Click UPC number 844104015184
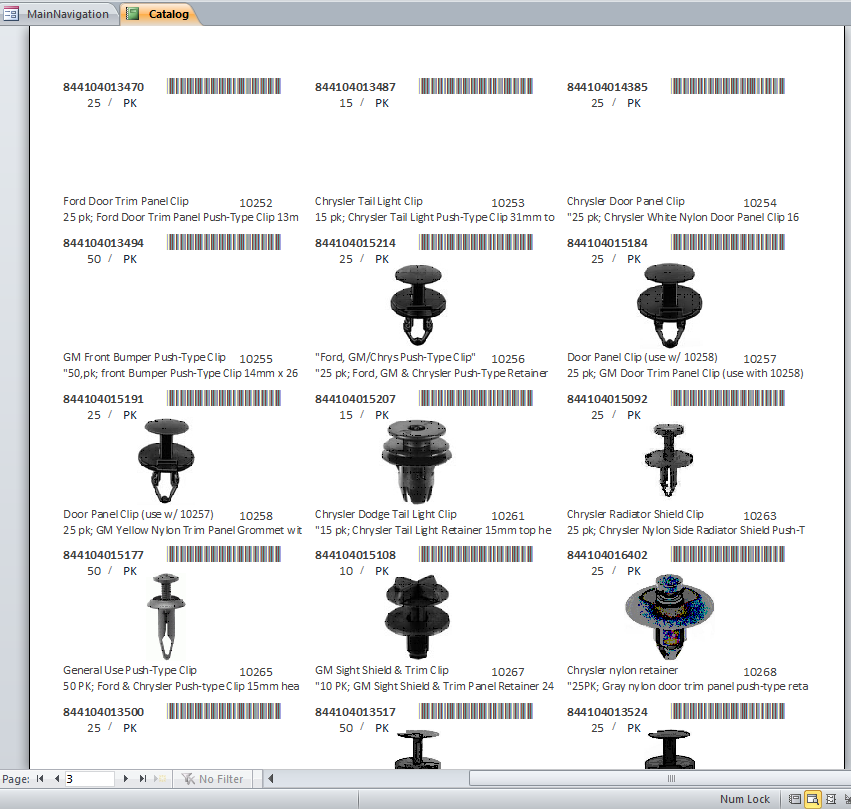The width and height of the screenshot is (851, 809). pyautogui.click(x=607, y=243)
